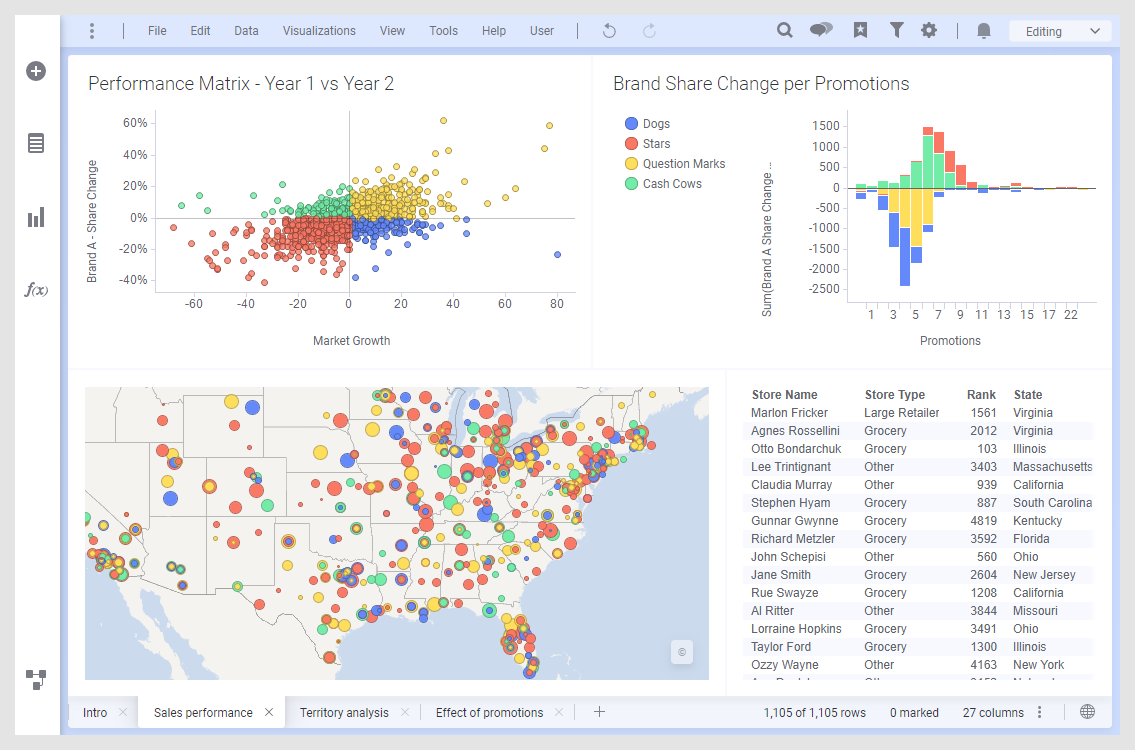Open the f(x) expressions panel
Viewport: 1135px width, 750px height.
pos(36,290)
